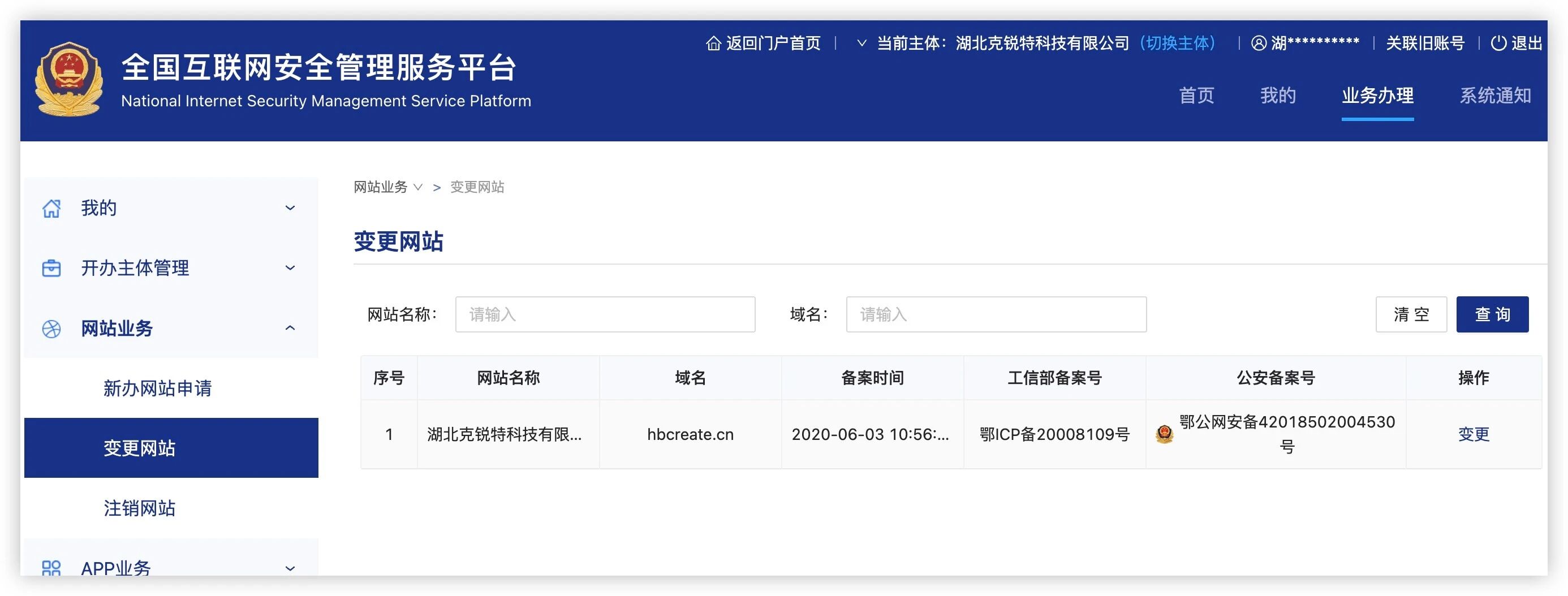
Task: Click the 变更网站 page heading
Action: tap(399, 241)
